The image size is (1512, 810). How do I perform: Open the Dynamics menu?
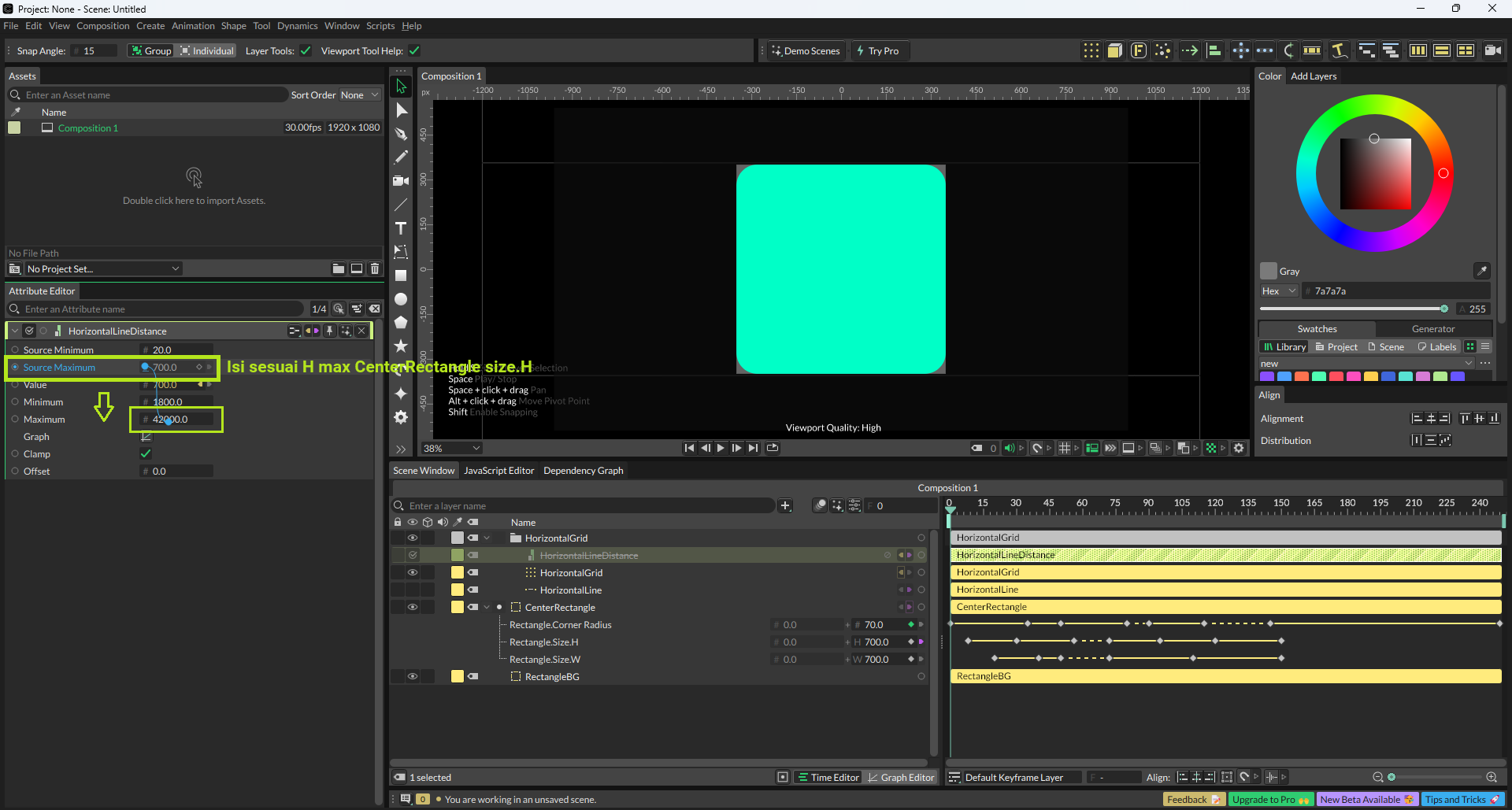(297, 26)
